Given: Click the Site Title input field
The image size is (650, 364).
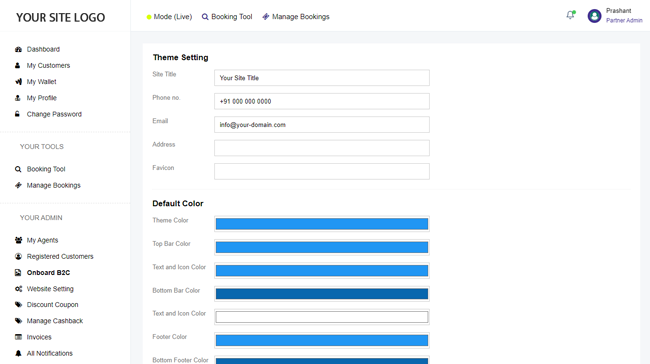Looking at the screenshot, I should [x=322, y=78].
